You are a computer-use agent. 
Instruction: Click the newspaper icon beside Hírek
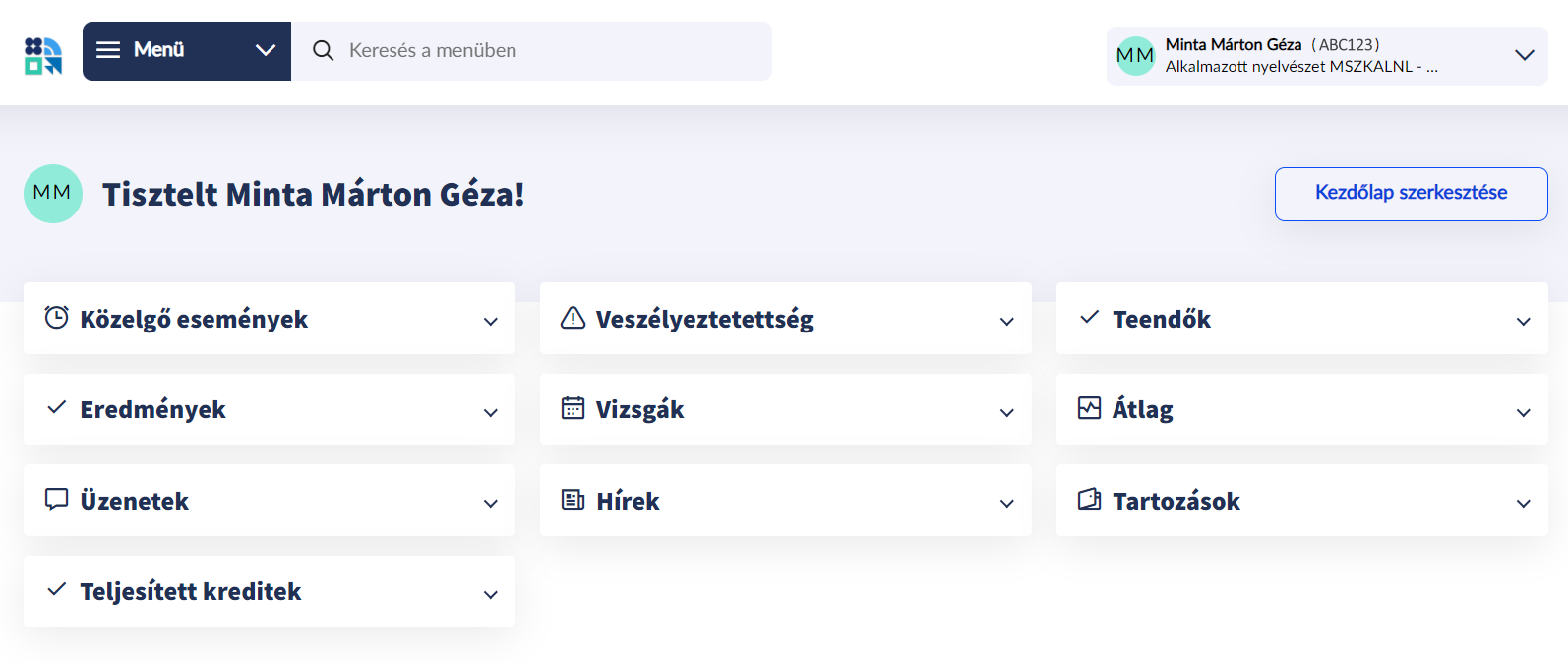coord(573,500)
